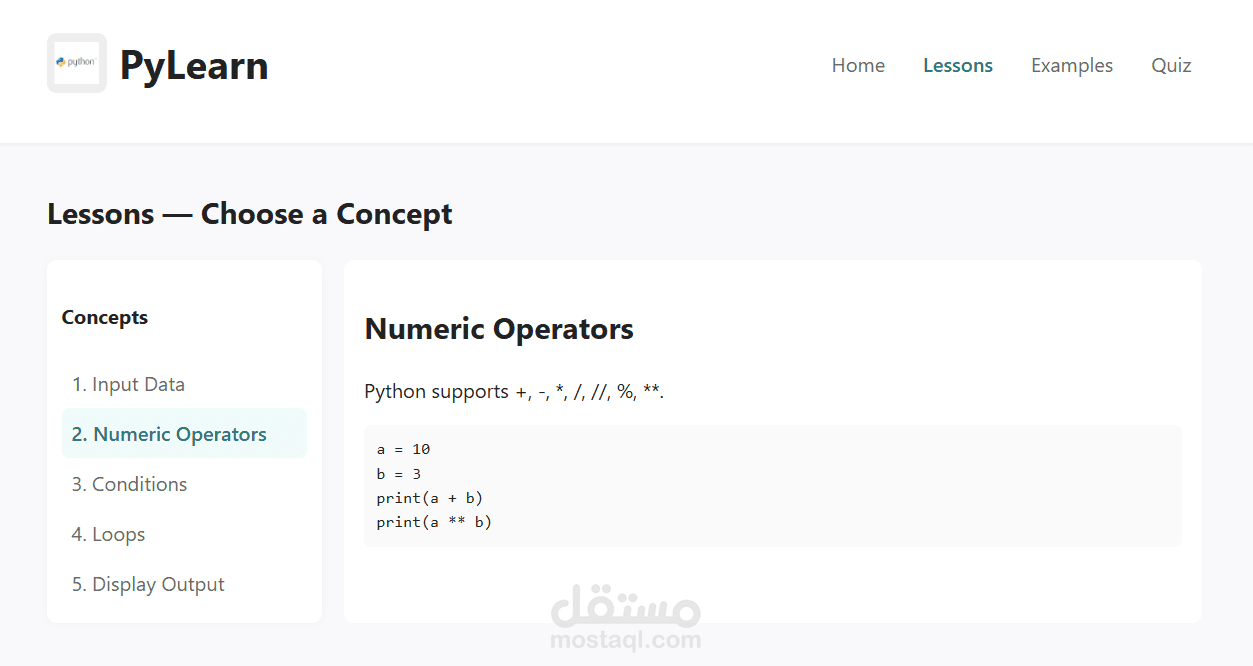Click the Numeric Operators heading
Screen dimensions: 1253x666
pyautogui.click(x=498, y=328)
